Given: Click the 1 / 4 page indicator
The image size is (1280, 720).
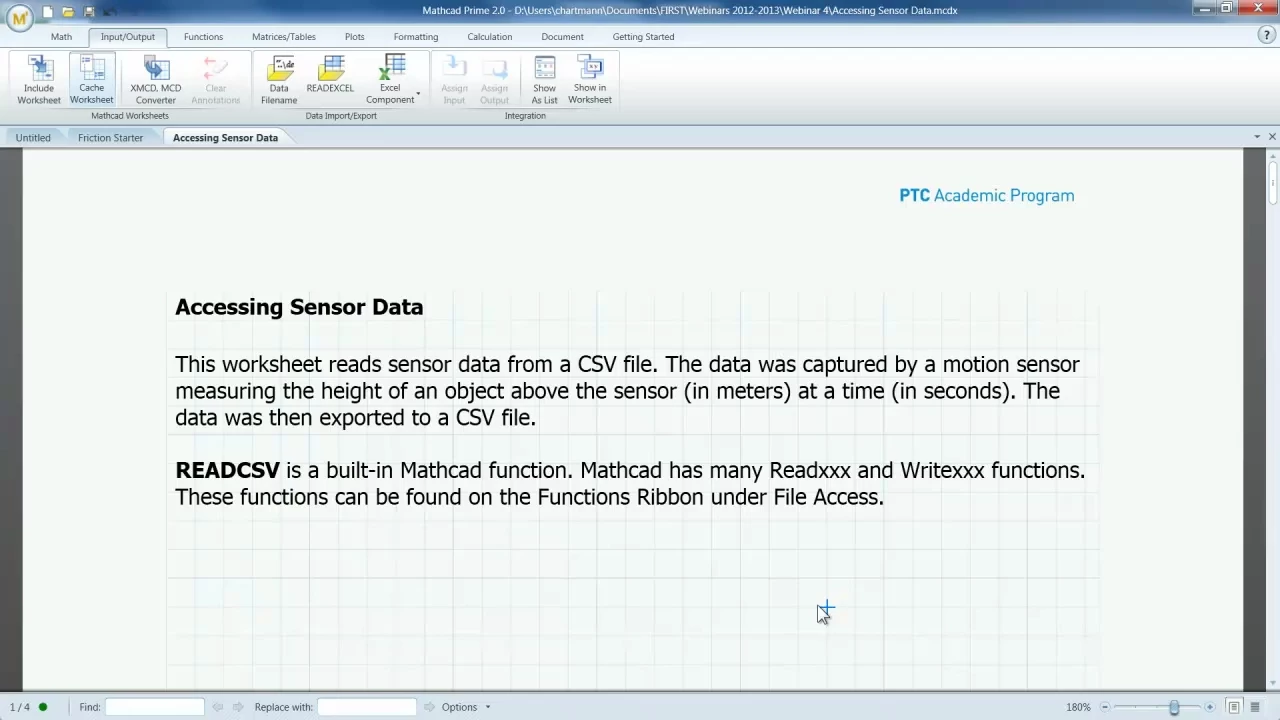Looking at the screenshot, I should [x=20, y=707].
